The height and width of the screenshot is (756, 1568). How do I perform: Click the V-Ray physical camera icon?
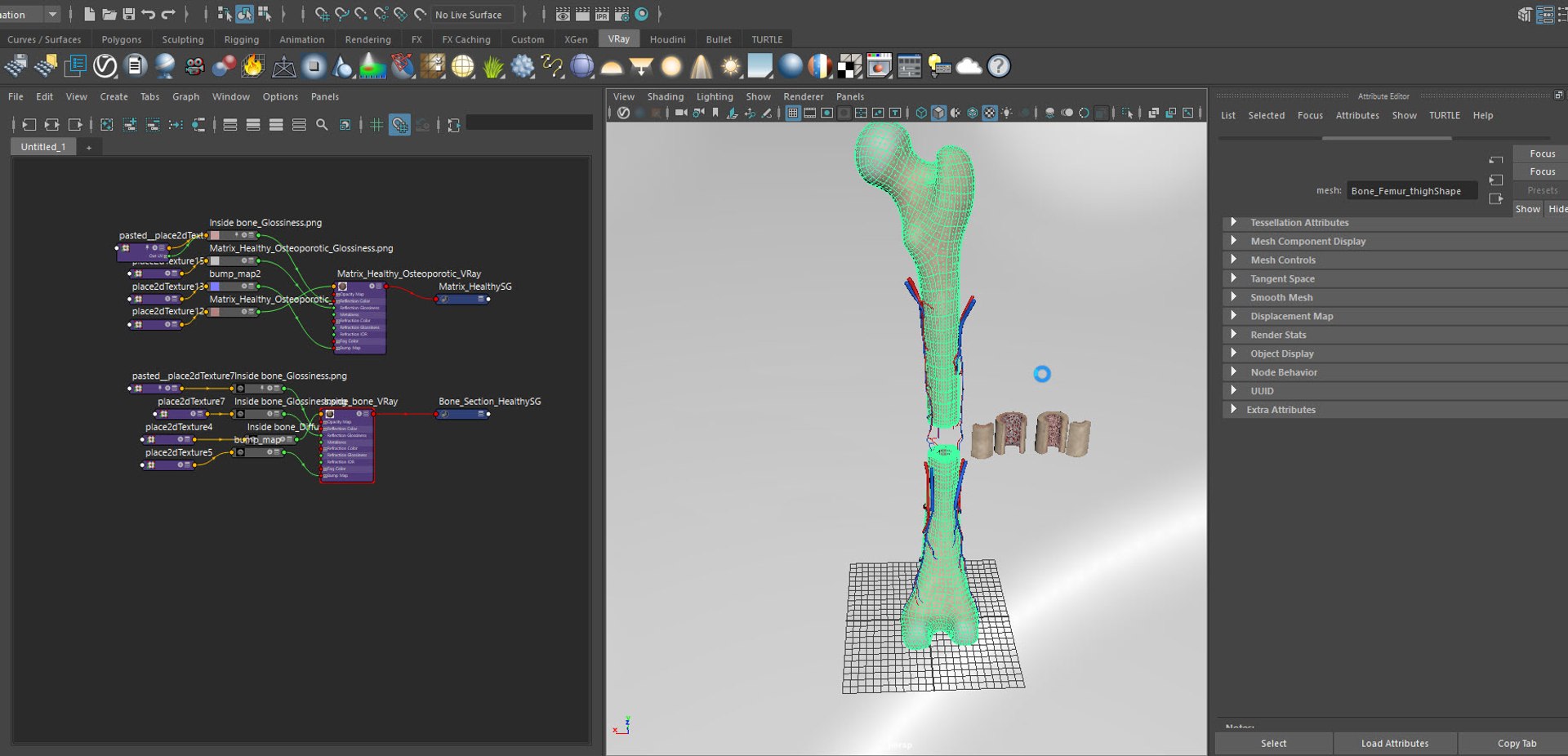[x=194, y=66]
